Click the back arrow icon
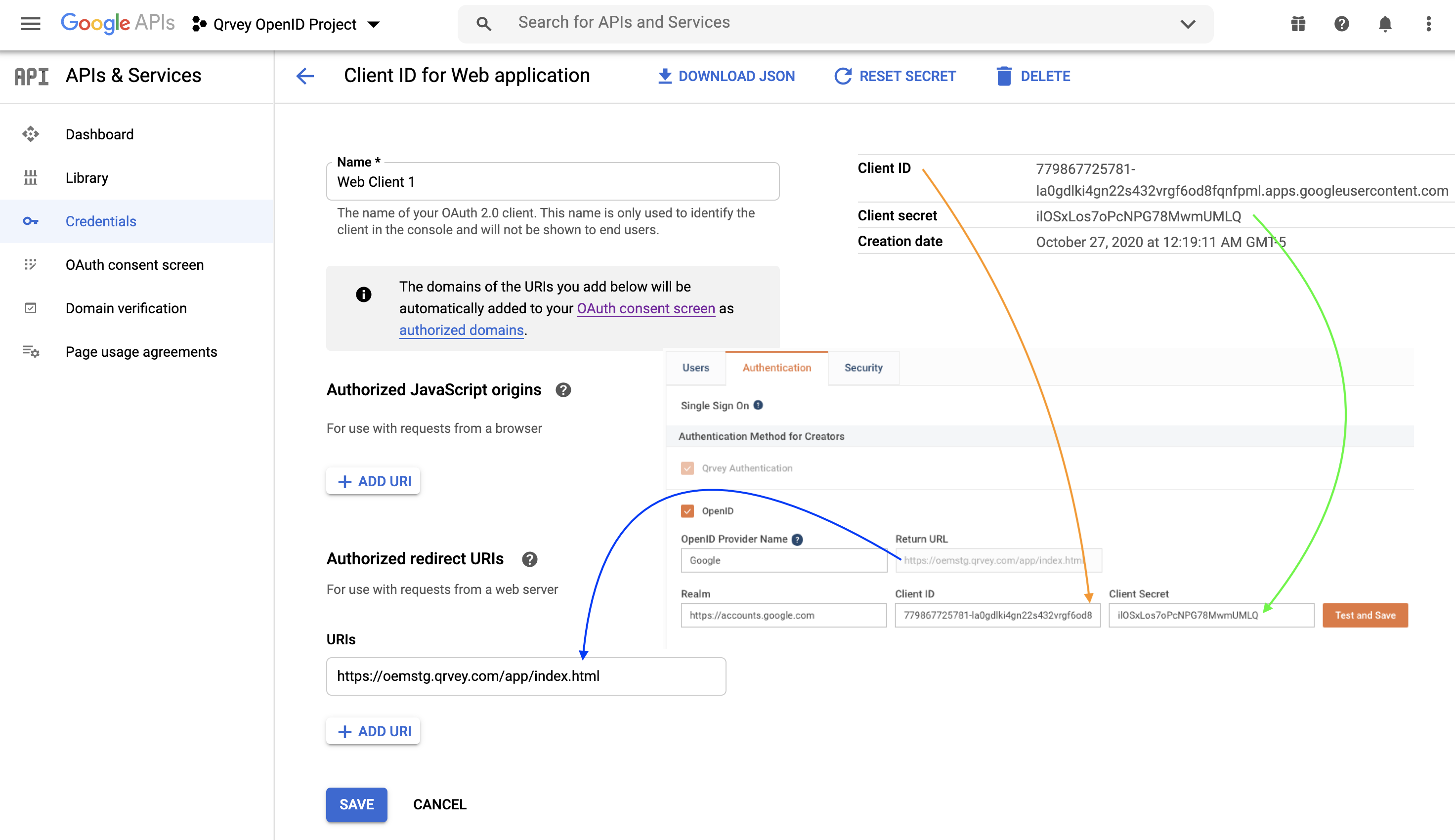The height and width of the screenshot is (840, 1455). (304, 76)
